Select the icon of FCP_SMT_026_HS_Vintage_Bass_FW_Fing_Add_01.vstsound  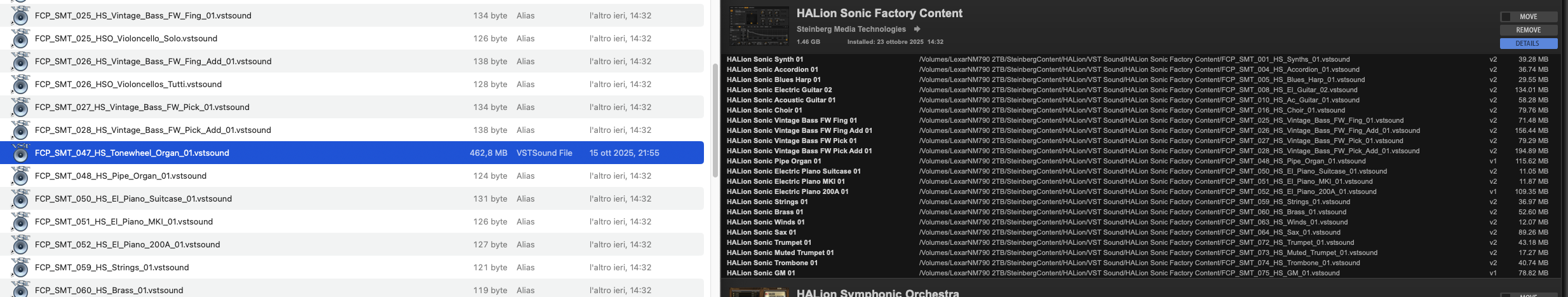(x=20, y=61)
